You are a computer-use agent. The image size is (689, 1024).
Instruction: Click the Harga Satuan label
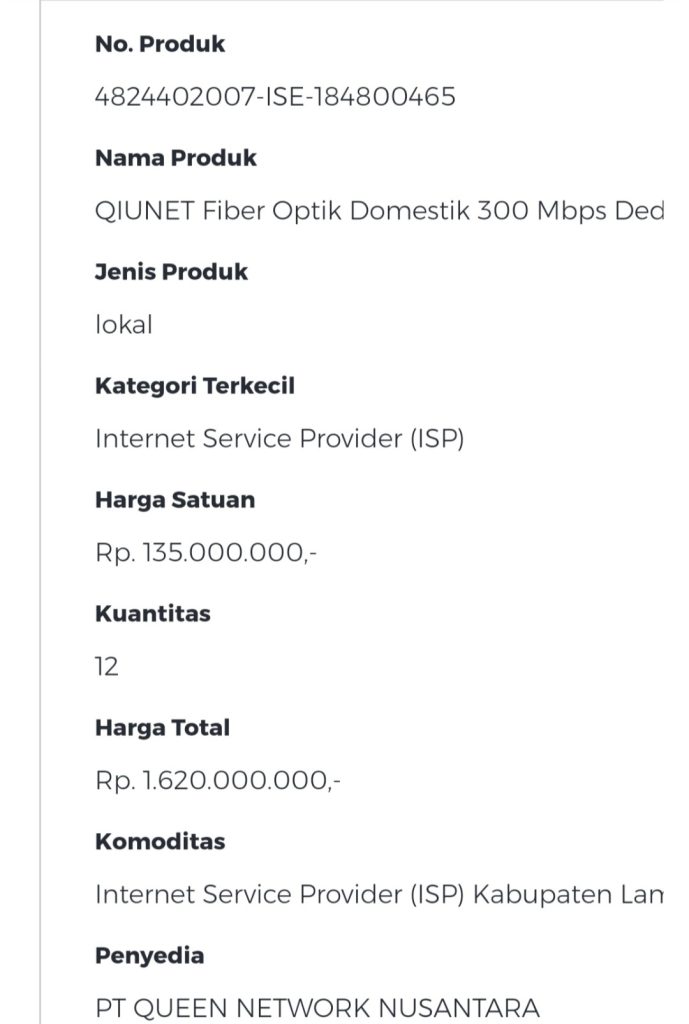click(174, 500)
